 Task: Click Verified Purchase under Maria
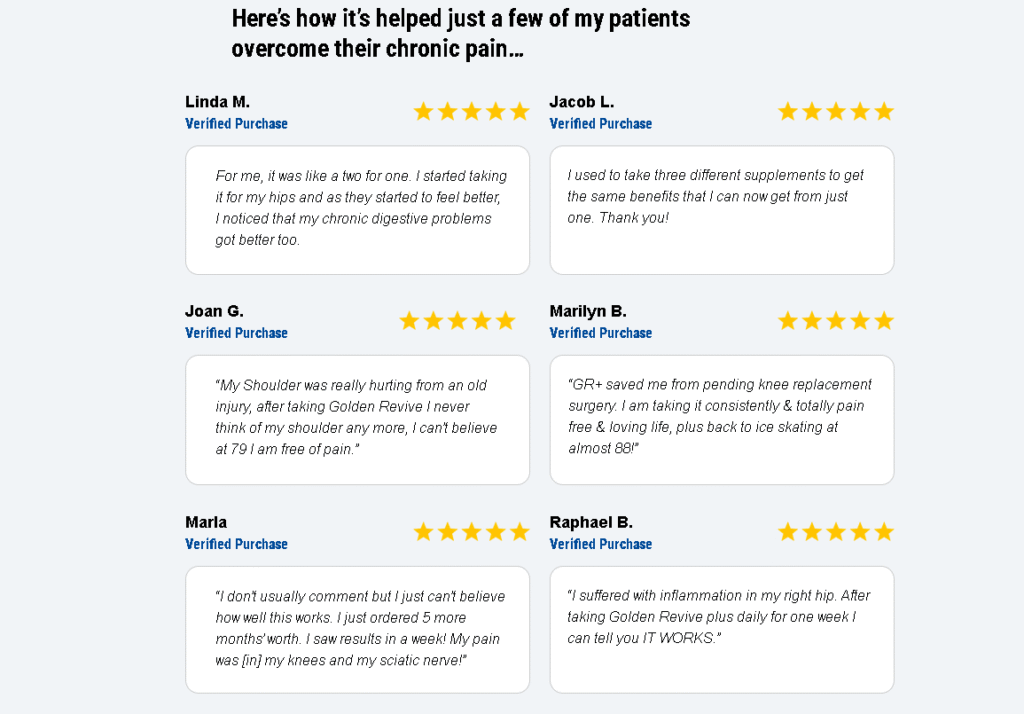[x=236, y=544]
